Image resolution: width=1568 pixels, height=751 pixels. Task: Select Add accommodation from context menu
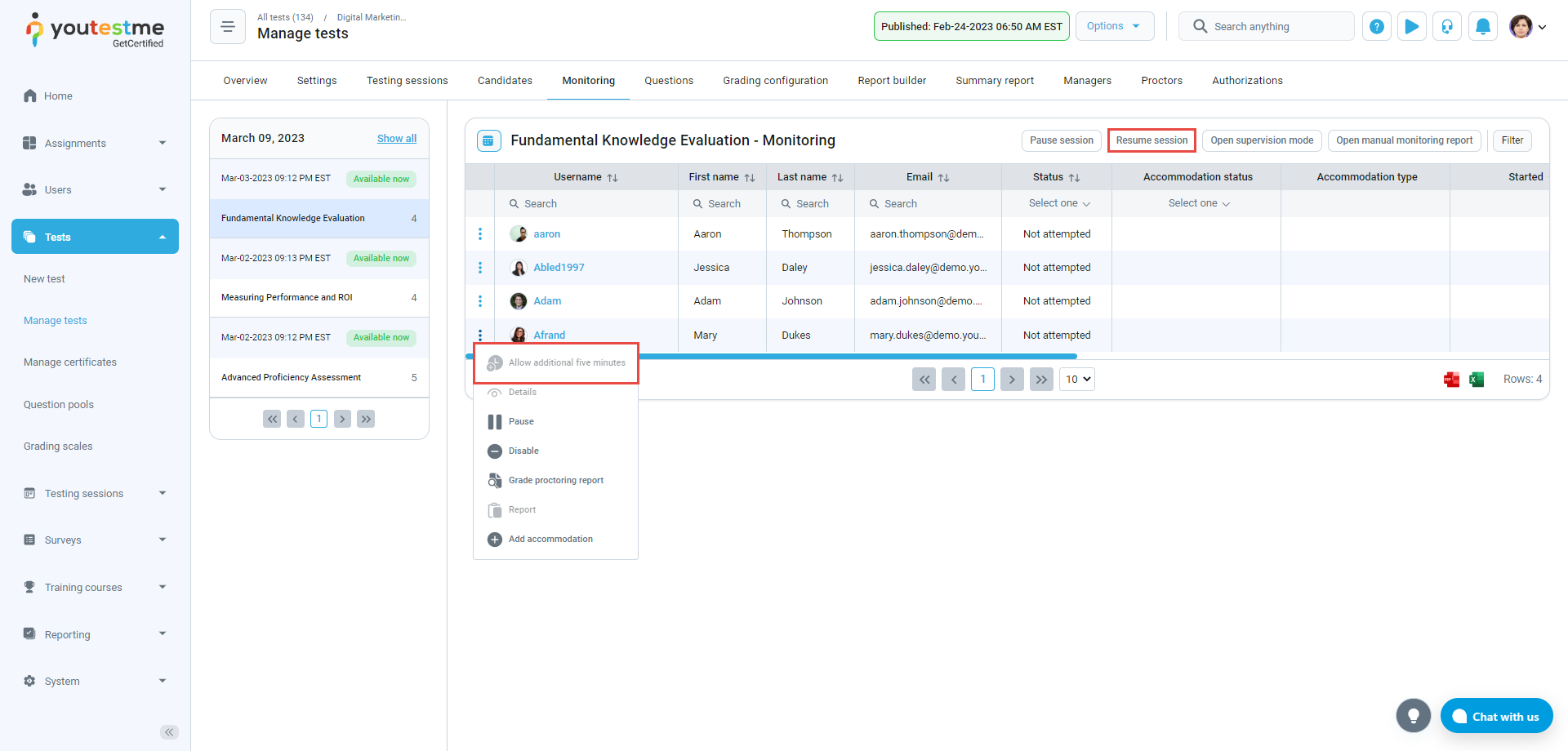550,540
